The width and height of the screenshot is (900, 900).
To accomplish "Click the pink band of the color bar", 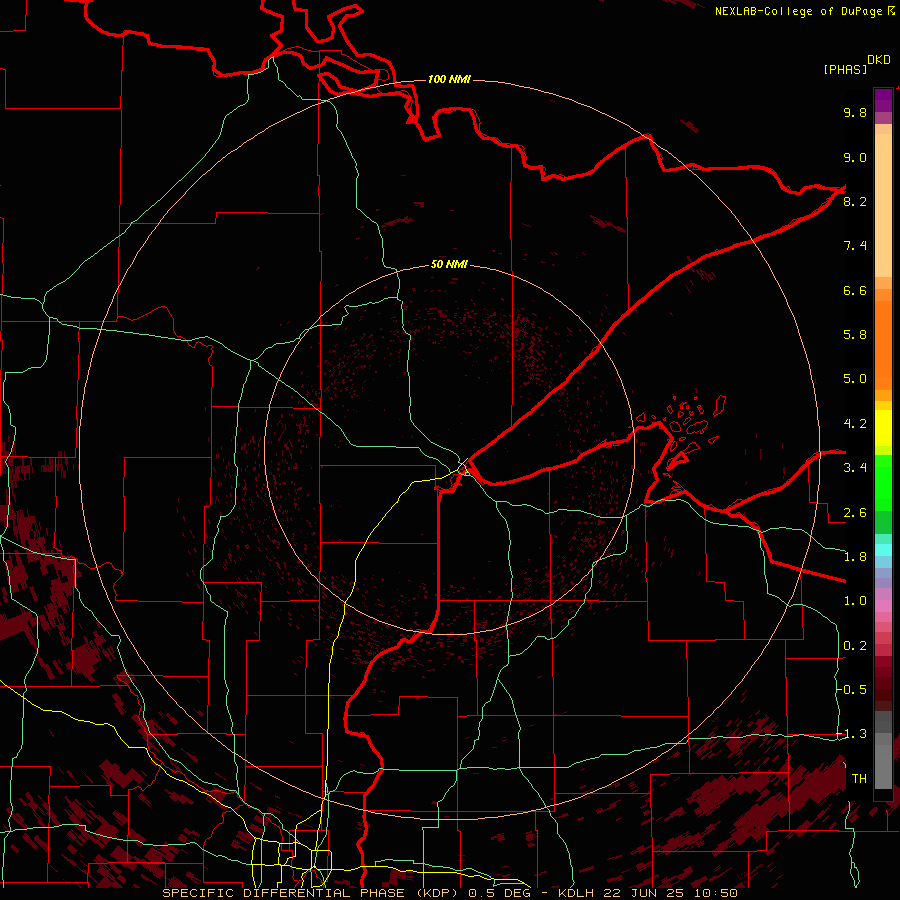I will click(883, 606).
